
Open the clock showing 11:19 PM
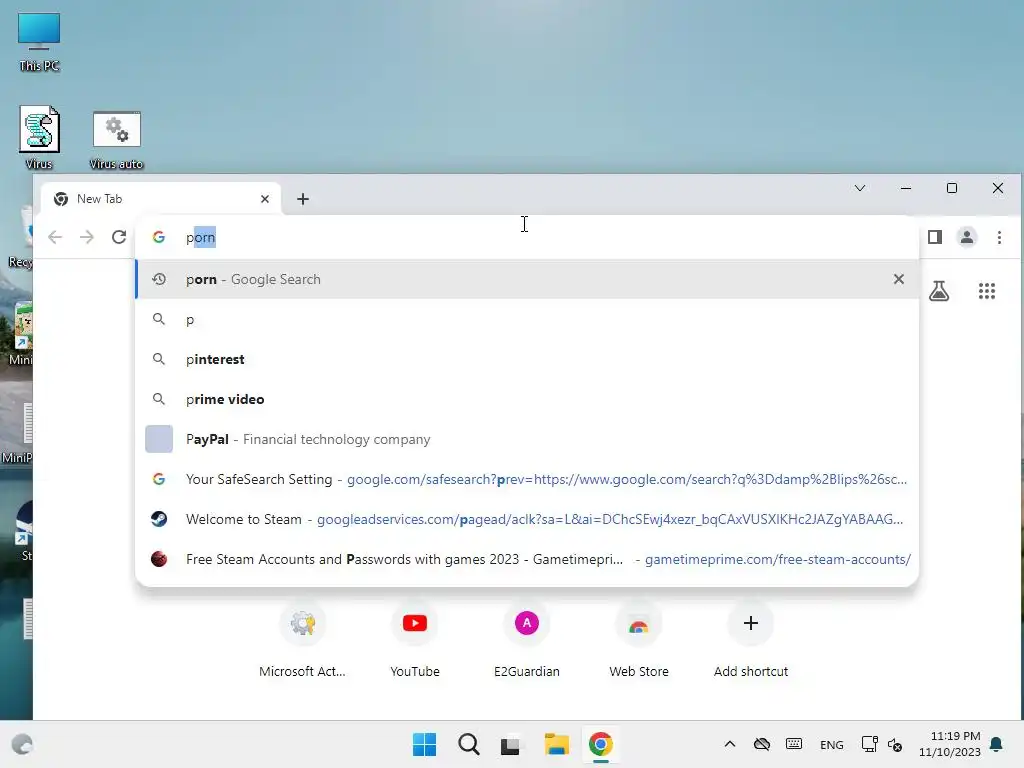(949, 744)
